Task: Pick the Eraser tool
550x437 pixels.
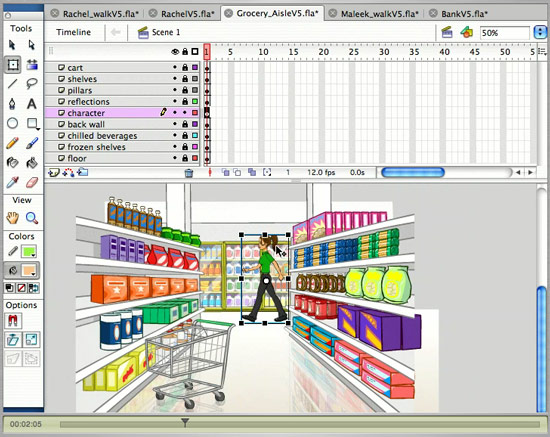Action: coord(32,182)
